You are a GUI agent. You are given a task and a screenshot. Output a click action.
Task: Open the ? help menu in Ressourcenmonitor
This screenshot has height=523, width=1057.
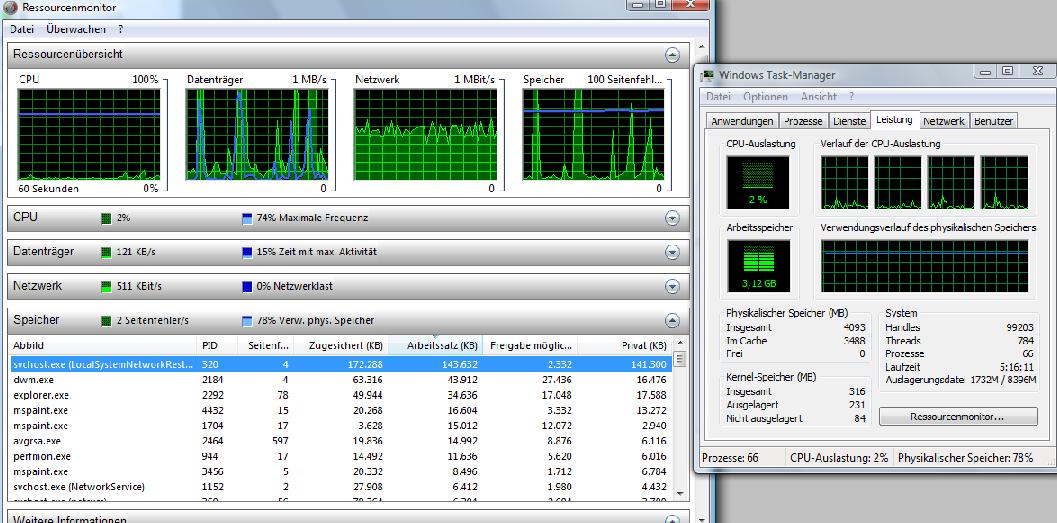coord(120,29)
